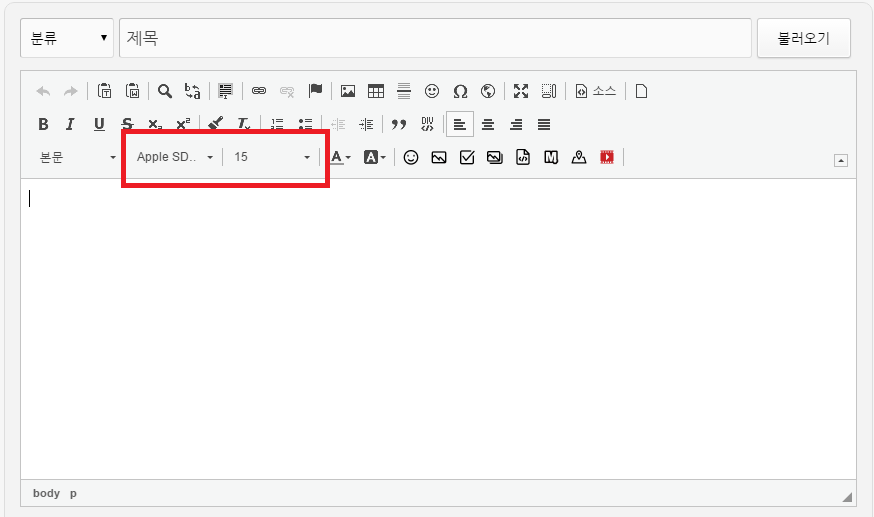The image size is (874, 517).
Task: Insert a block quote
Action: (x=399, y=125)
